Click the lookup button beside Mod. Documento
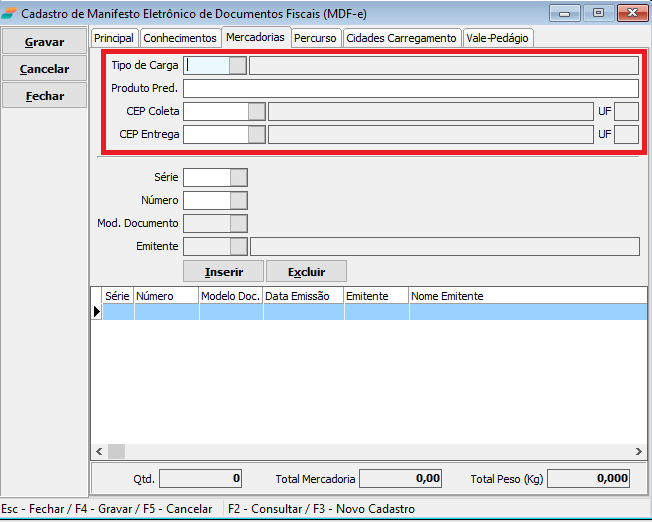The image size is (652, 522). point(238,223)
